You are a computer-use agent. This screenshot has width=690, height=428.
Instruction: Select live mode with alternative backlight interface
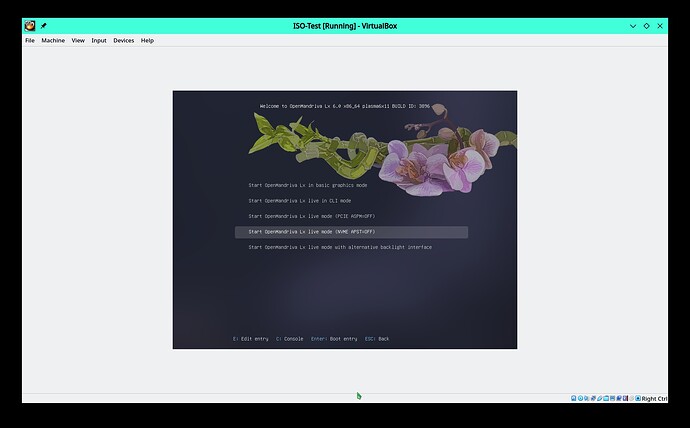point(340,247)
